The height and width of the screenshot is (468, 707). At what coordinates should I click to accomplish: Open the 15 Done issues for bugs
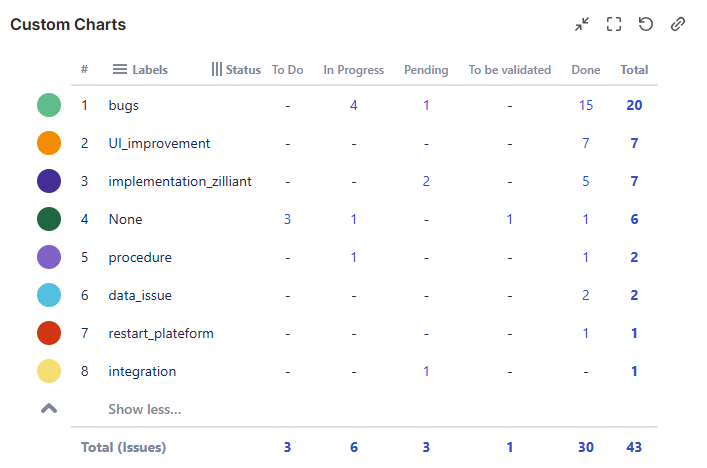586,105
